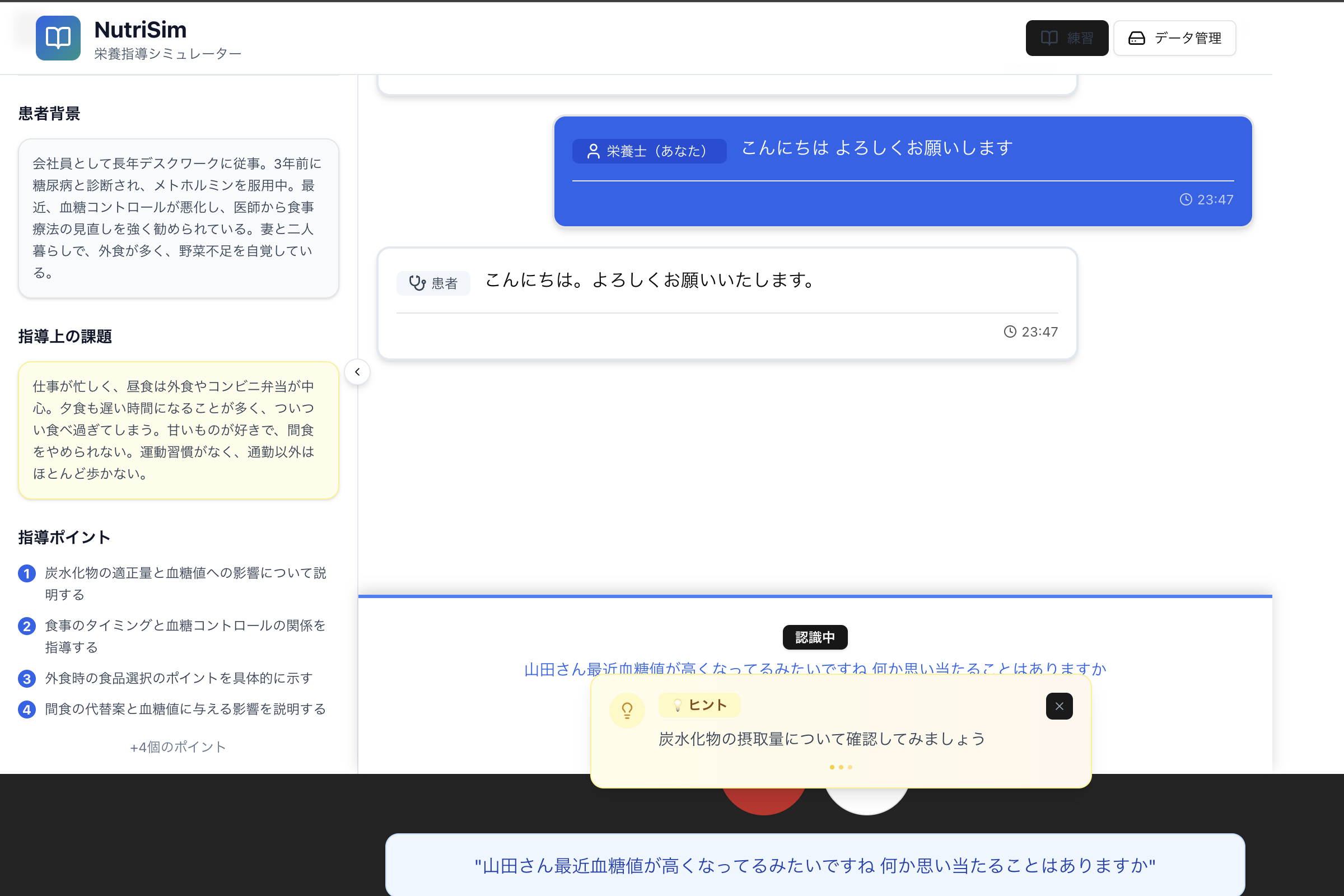Screen dimensions: 1344x896
Task: Click the NutriSim book logo icon
Action: pos(58,38)
